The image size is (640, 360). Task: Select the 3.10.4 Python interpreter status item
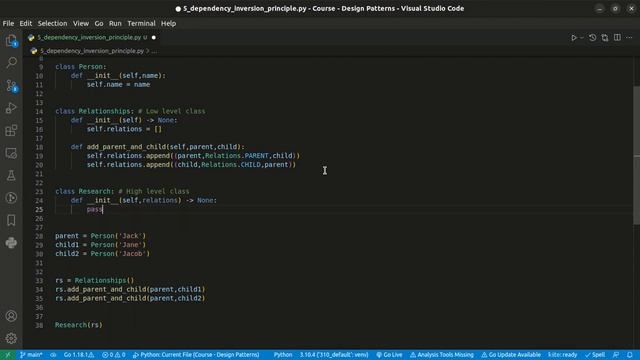point(334,355)
